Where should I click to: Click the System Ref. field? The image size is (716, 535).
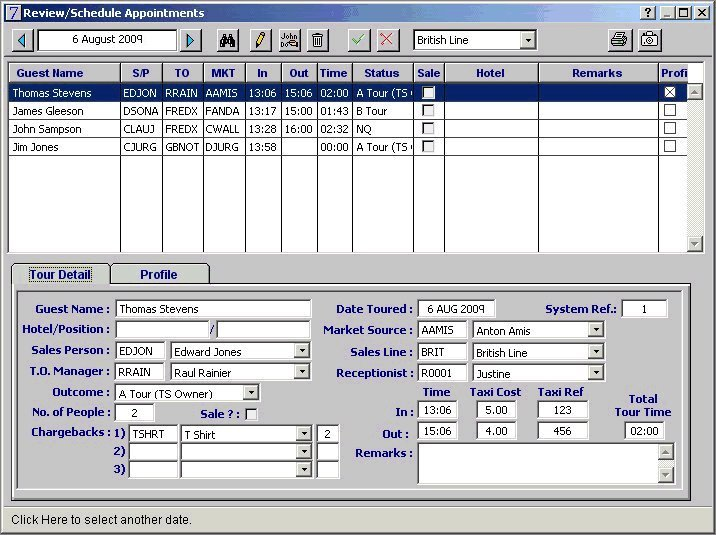point(644,309)
